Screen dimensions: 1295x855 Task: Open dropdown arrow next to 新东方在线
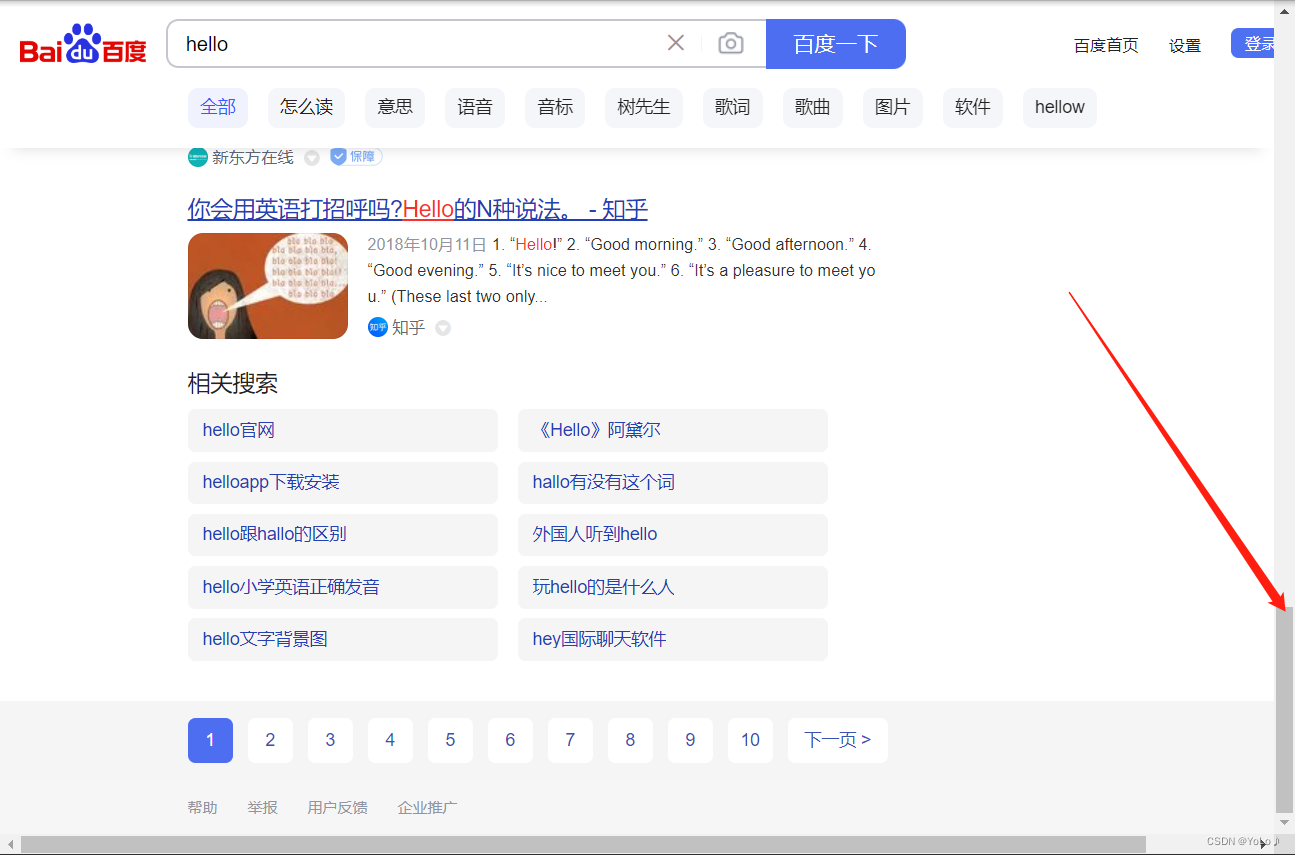(x=312, y=158)
